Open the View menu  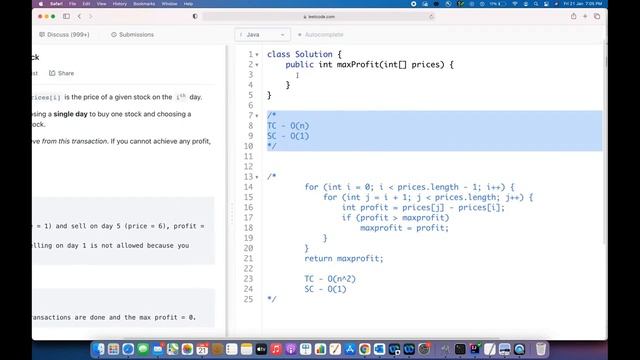pyautogui.click(x=101, y=4)
